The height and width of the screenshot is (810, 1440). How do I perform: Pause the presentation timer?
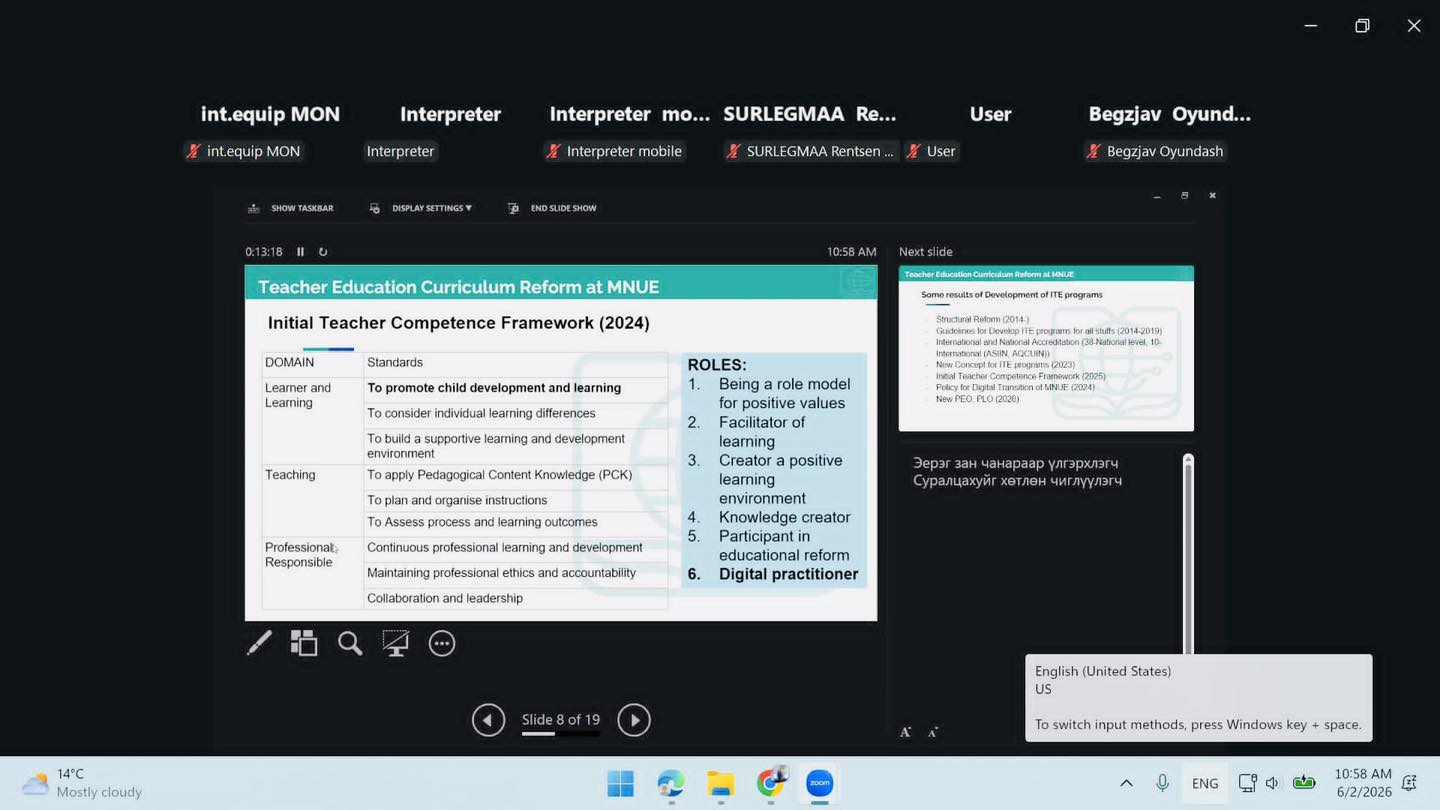click(300, 252)
